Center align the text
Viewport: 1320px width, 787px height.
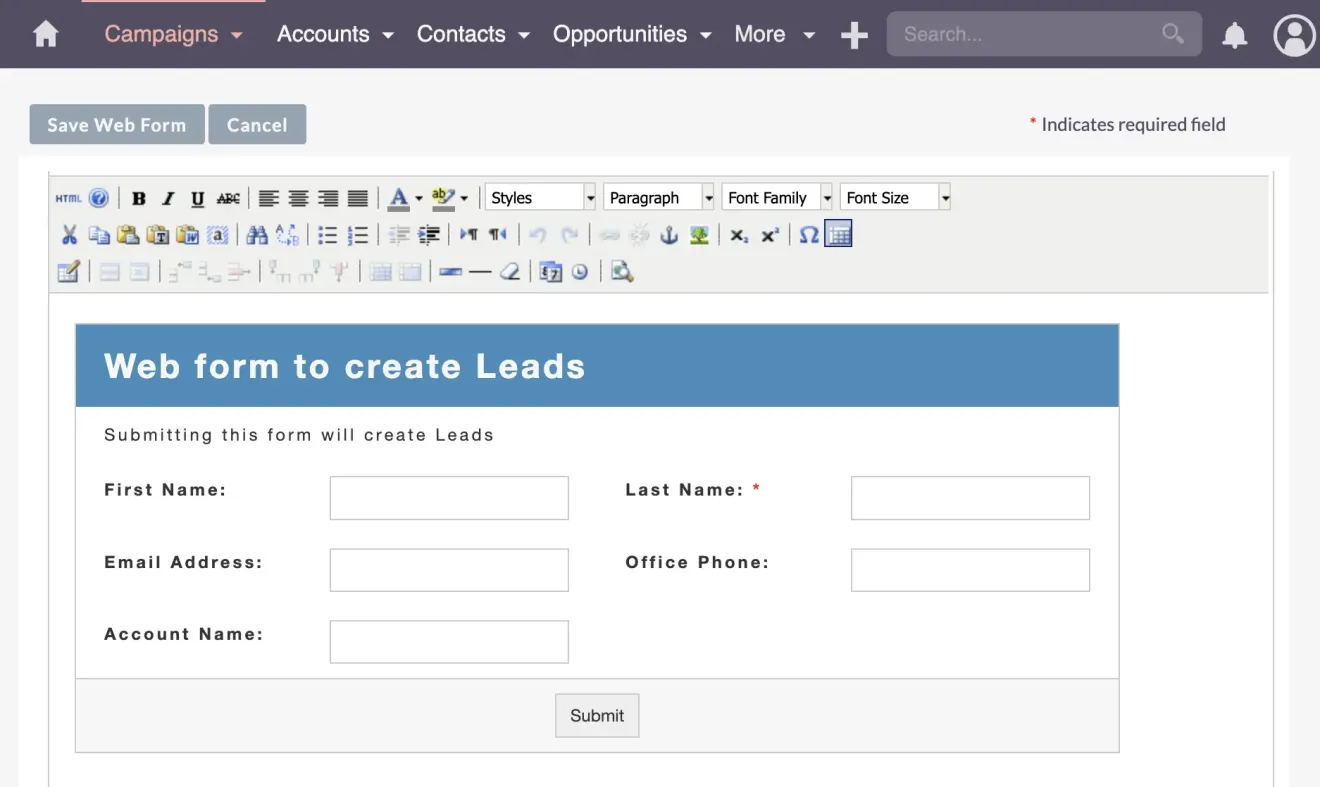click(x=298, y=198)
